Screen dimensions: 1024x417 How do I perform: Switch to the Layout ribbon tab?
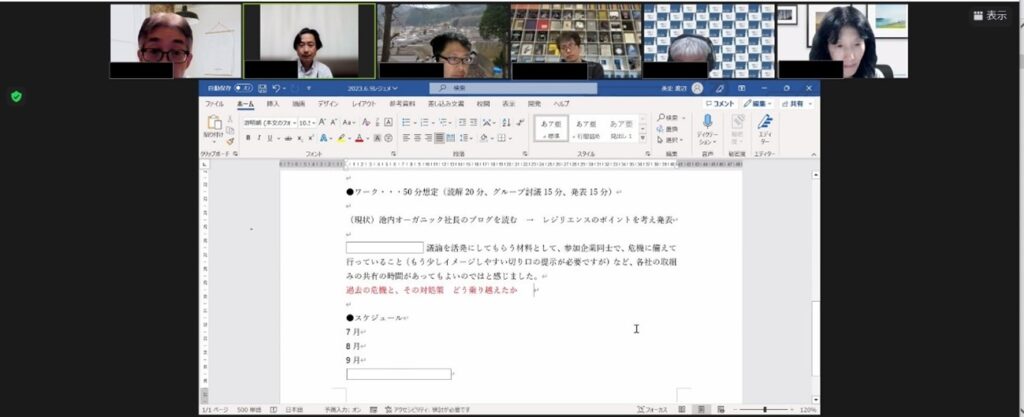tap(364, 104)
